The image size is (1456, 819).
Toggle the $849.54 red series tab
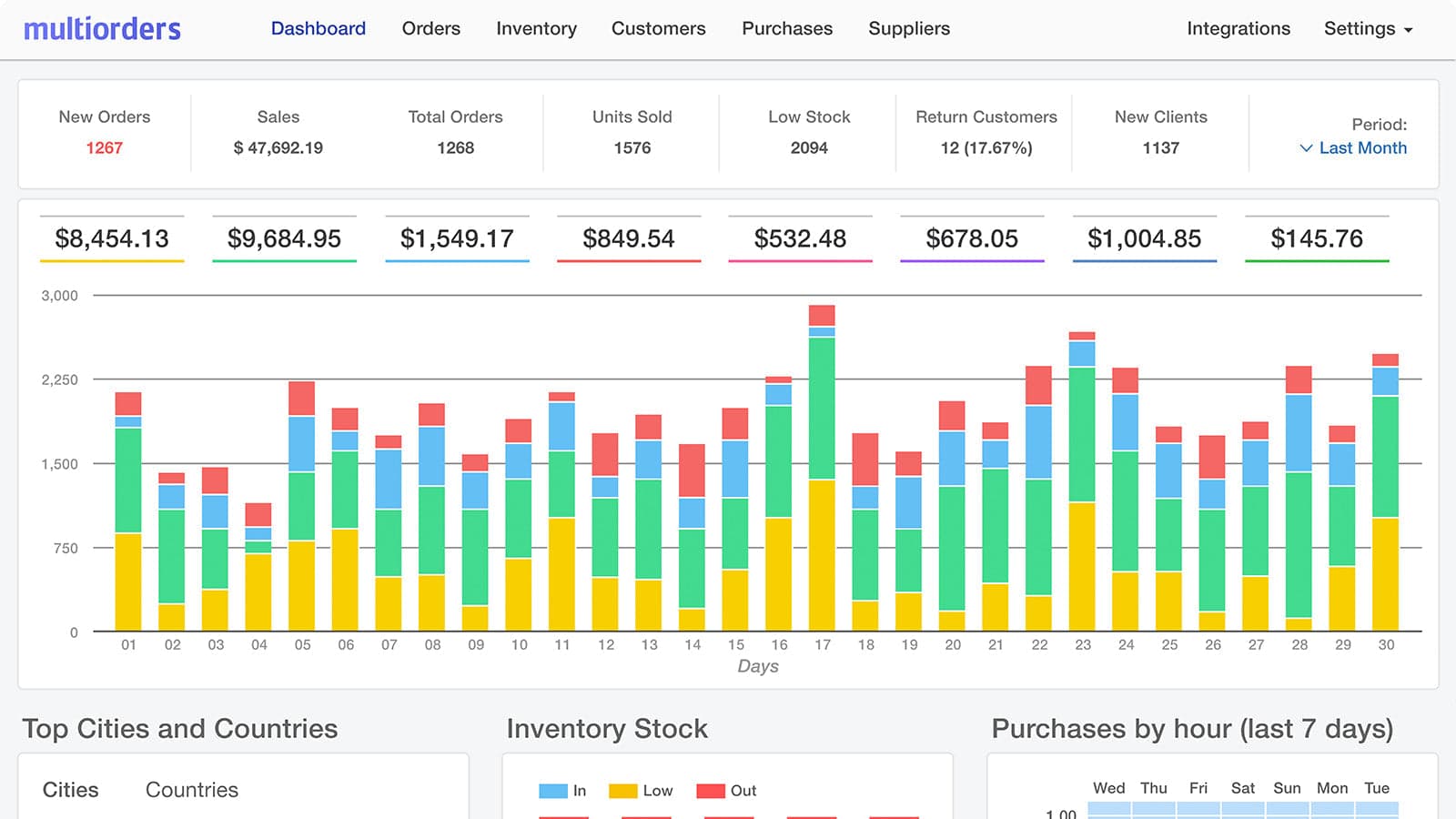pos(629,238)
